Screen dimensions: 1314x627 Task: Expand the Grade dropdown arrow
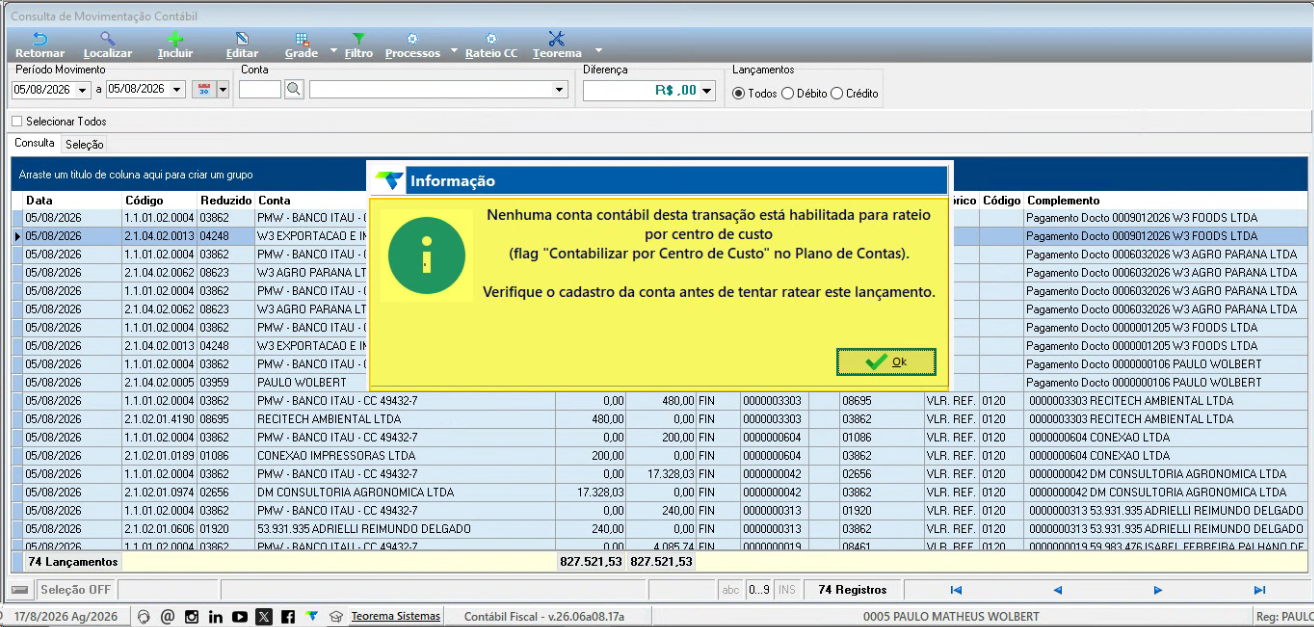[x=334, y=50]
